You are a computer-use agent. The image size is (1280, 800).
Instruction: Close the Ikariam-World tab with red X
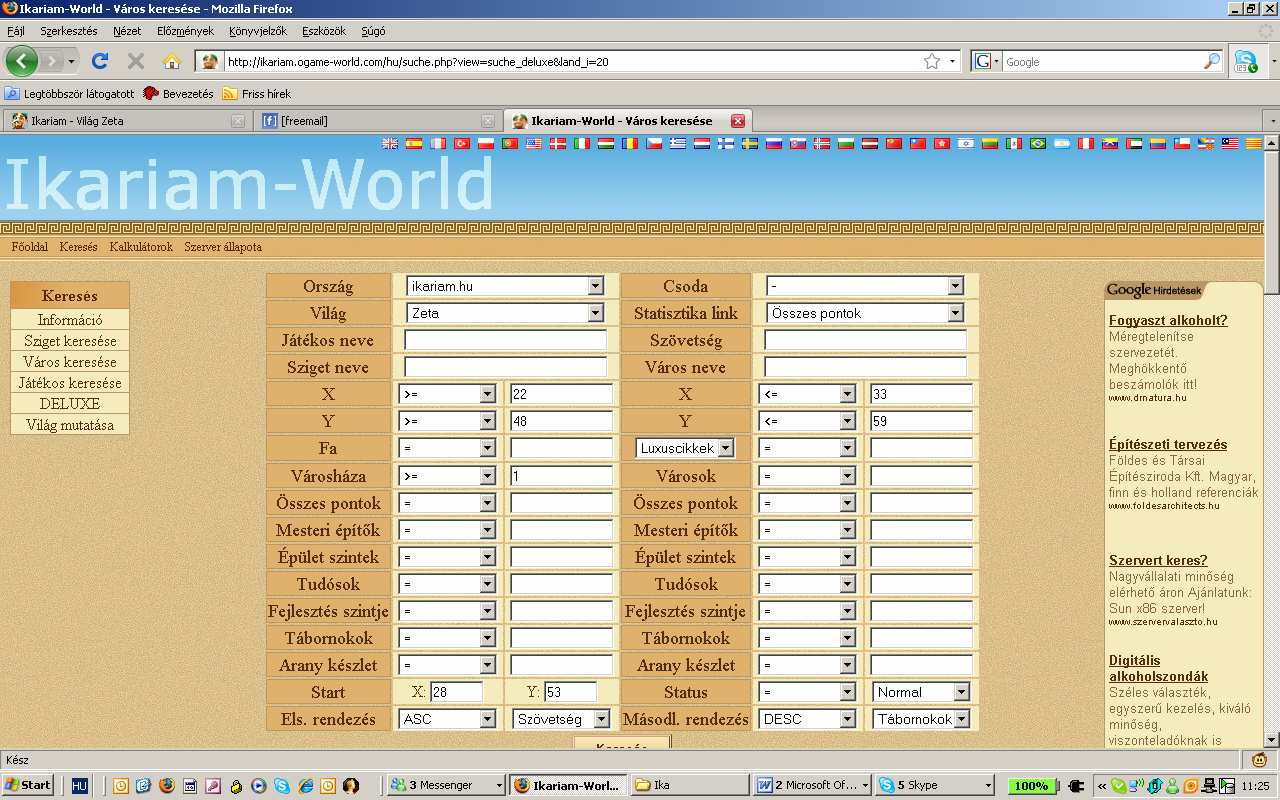pos(738,121)
